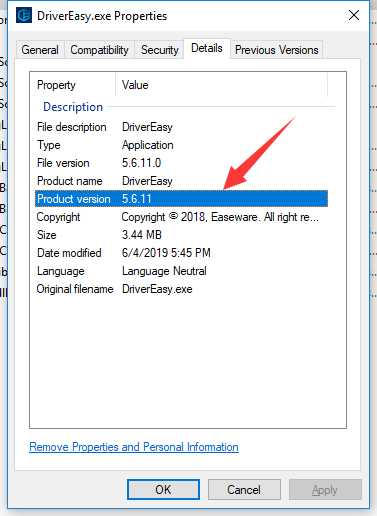Click the Copyright 2018 Easeware value
The width and height of the screenshot is (377, 516).
click(x=220, y=217)
